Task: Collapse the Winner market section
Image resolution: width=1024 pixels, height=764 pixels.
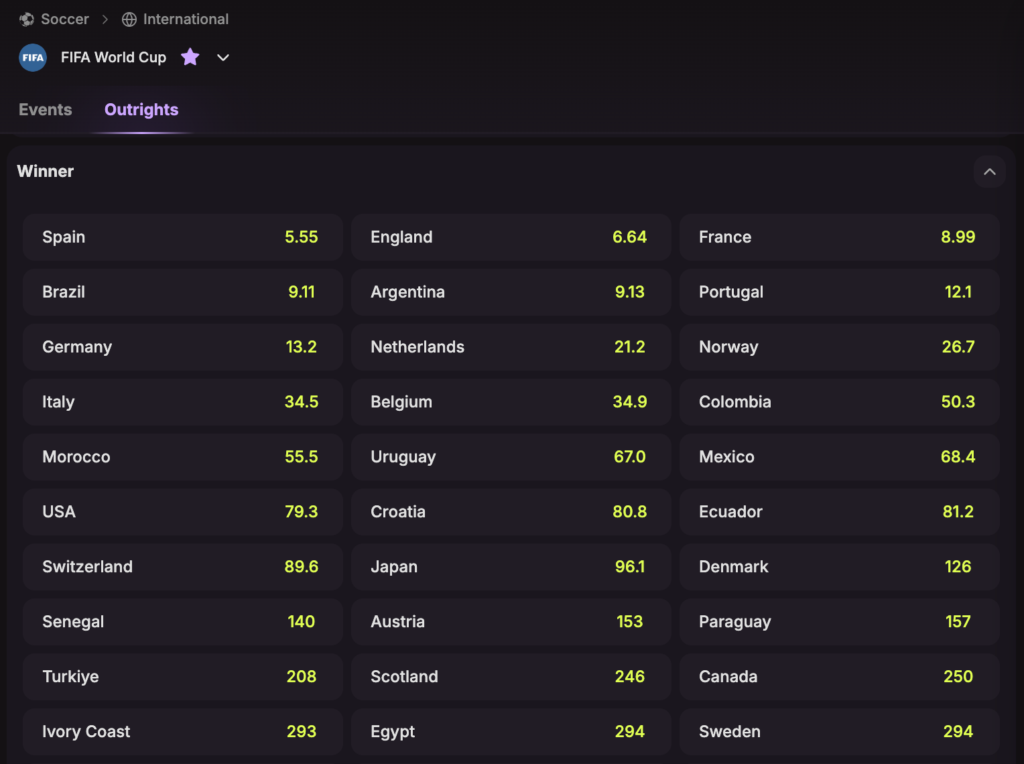Action: (989, 172)
